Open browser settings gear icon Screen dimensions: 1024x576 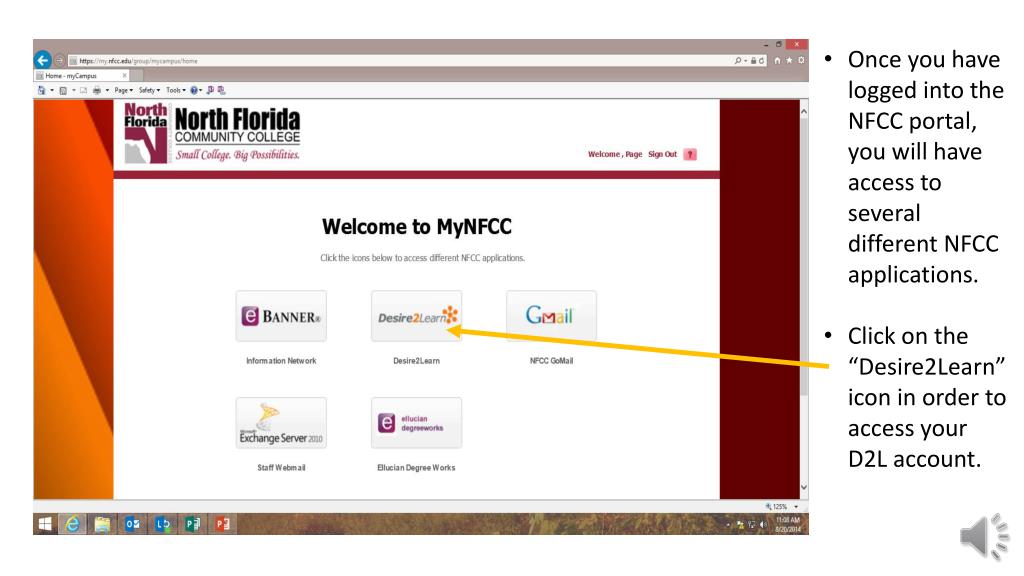(801, 60)
